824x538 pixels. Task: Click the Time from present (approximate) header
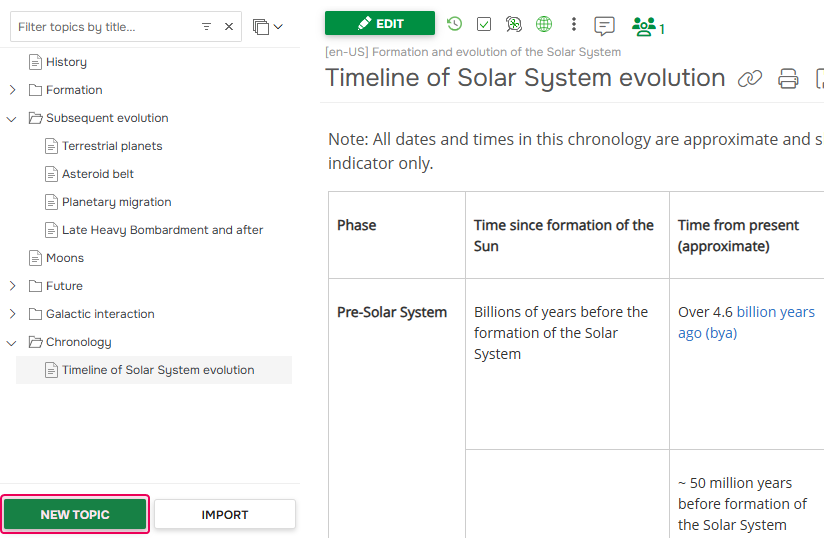coord(747,235)
